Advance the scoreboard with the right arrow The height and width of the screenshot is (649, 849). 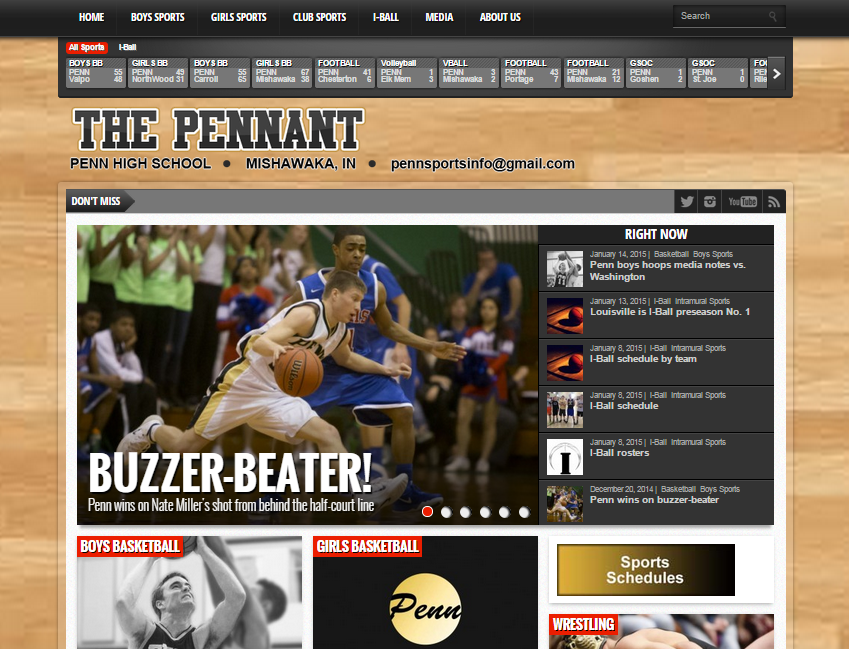(776, 74)
